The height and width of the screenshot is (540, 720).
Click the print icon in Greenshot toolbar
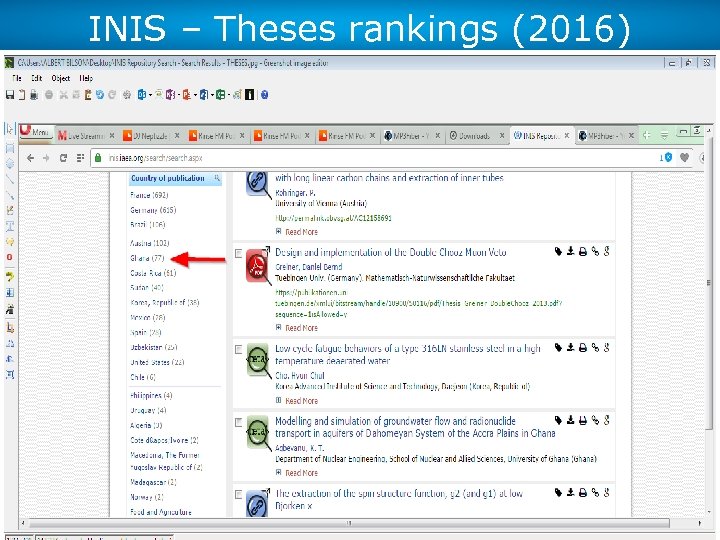coord(34,95)
